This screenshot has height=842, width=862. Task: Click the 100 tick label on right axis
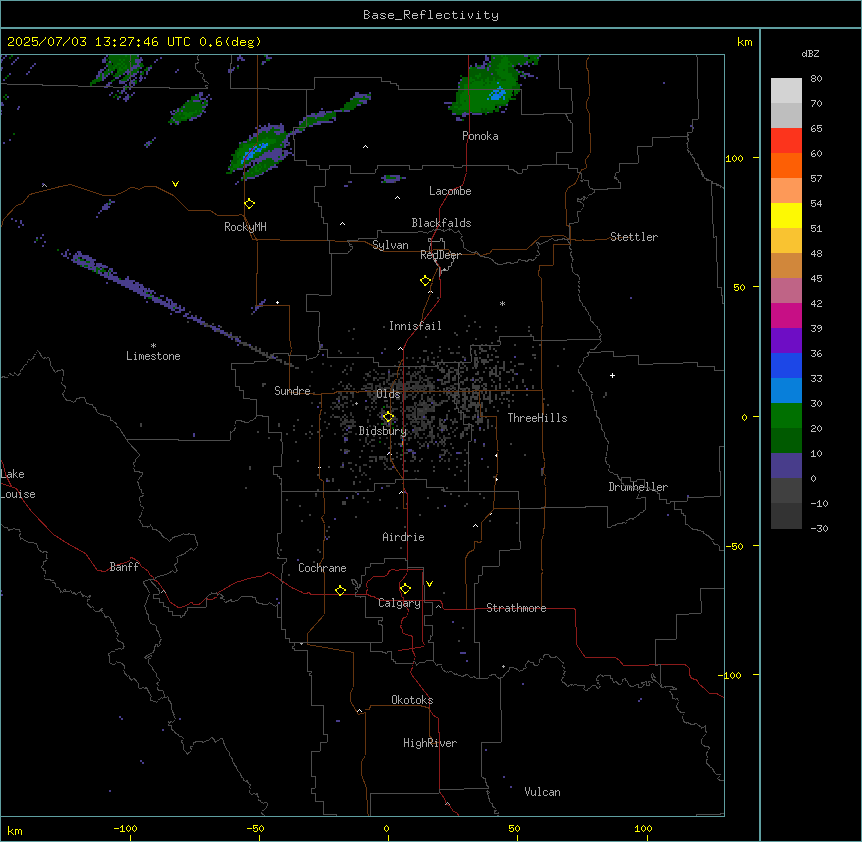[734, 158]
